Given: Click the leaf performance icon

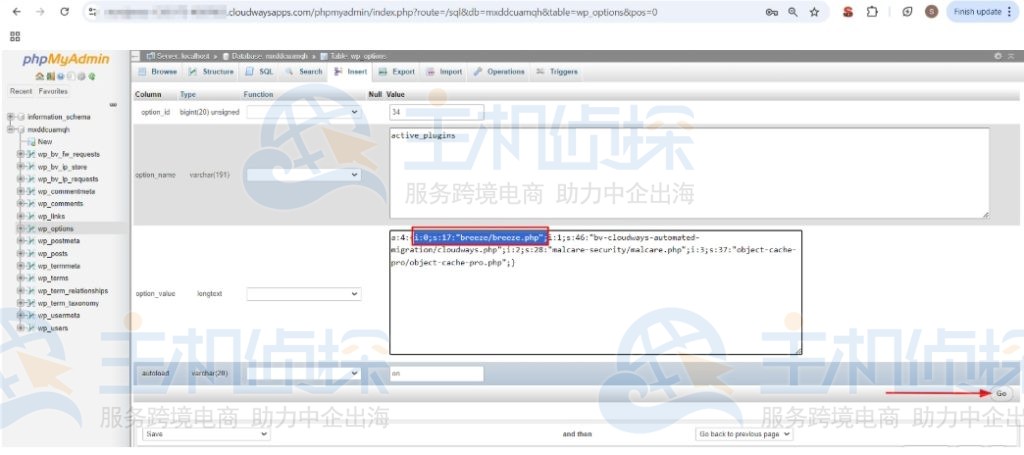Looking at the screenshot, I should (907, 12).
